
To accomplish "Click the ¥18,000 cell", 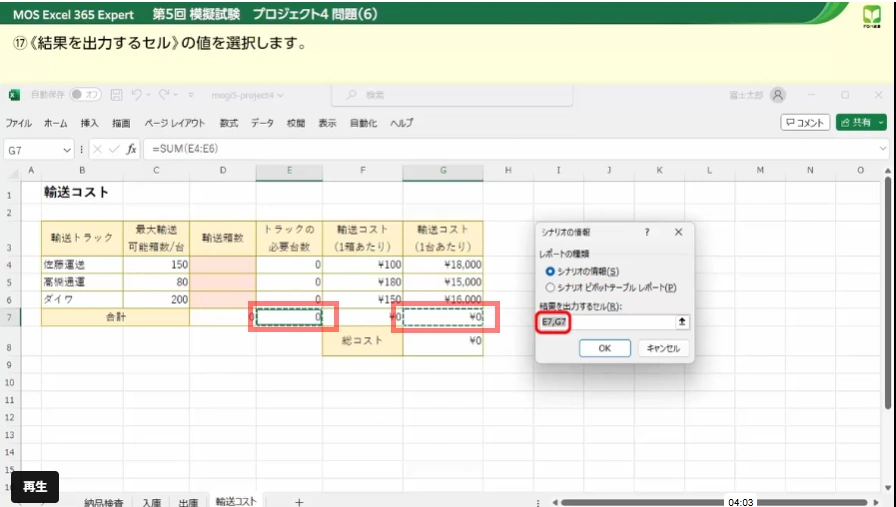I will [443, 265].
